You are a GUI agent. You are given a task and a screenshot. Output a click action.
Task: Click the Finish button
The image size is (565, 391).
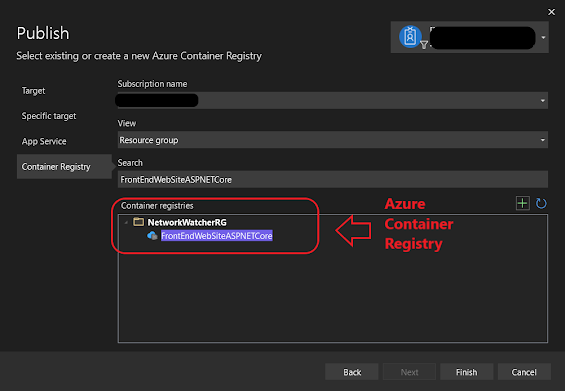point(467,372)
